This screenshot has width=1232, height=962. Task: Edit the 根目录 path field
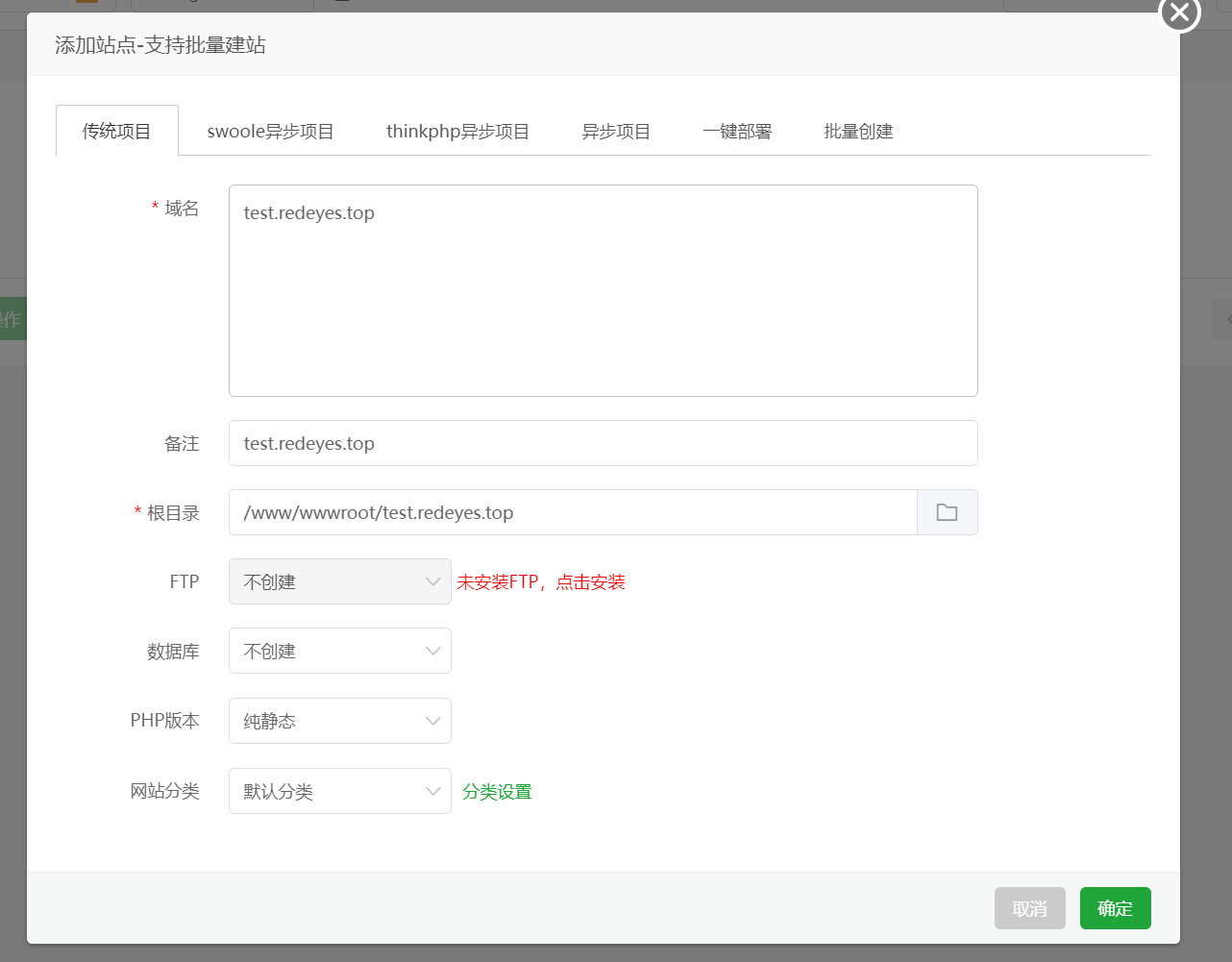pyautogui.click(x=572, y=512)
